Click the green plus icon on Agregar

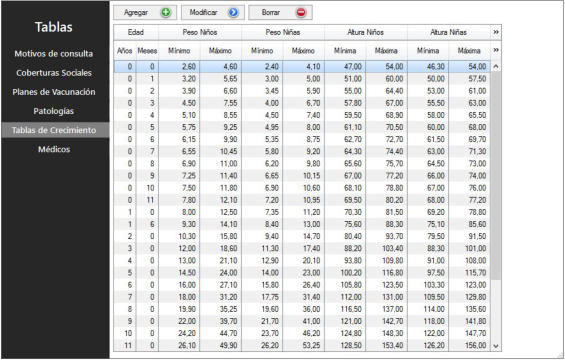(166, 13)
